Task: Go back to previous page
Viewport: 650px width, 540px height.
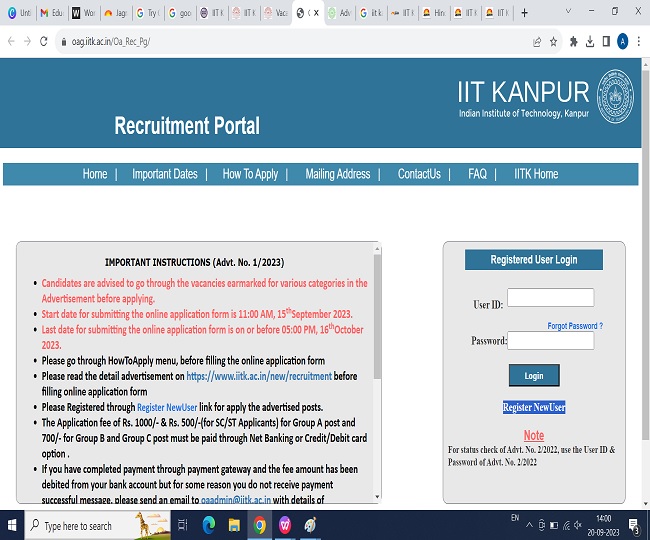Action: (11, 41)
